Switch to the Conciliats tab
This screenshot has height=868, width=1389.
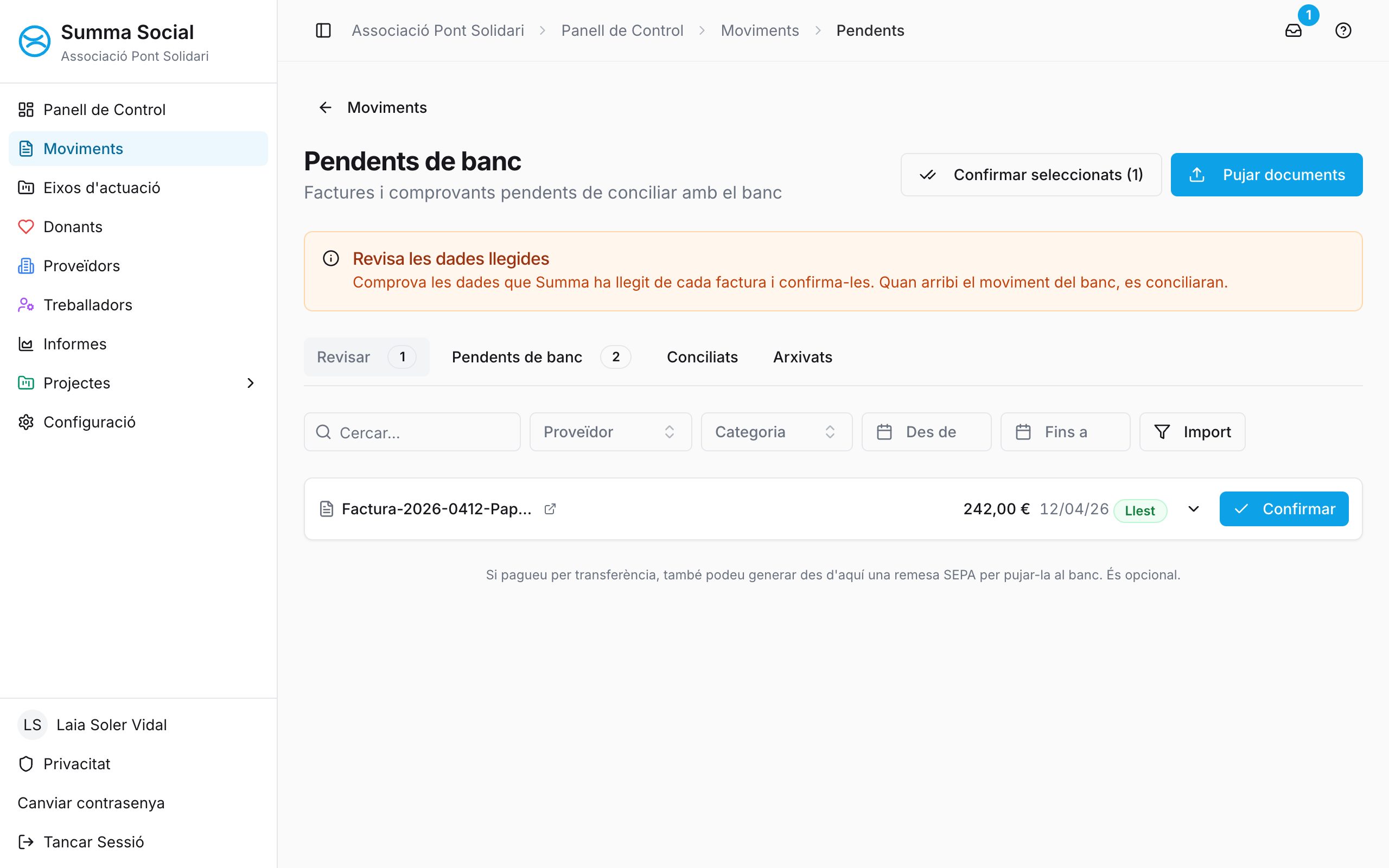(x=702, y=357)
